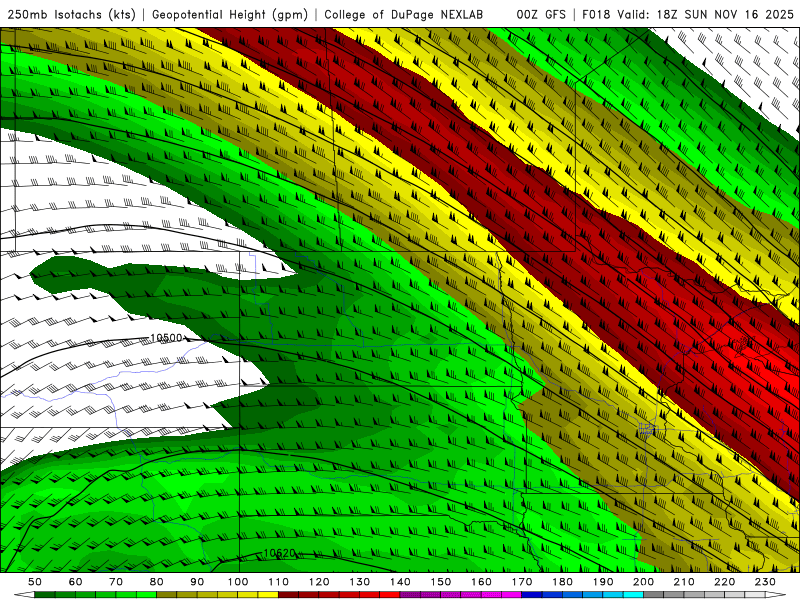Click the 50 value on the legend
The width and height of the screenshot is (800, 600).
(35, 582)
